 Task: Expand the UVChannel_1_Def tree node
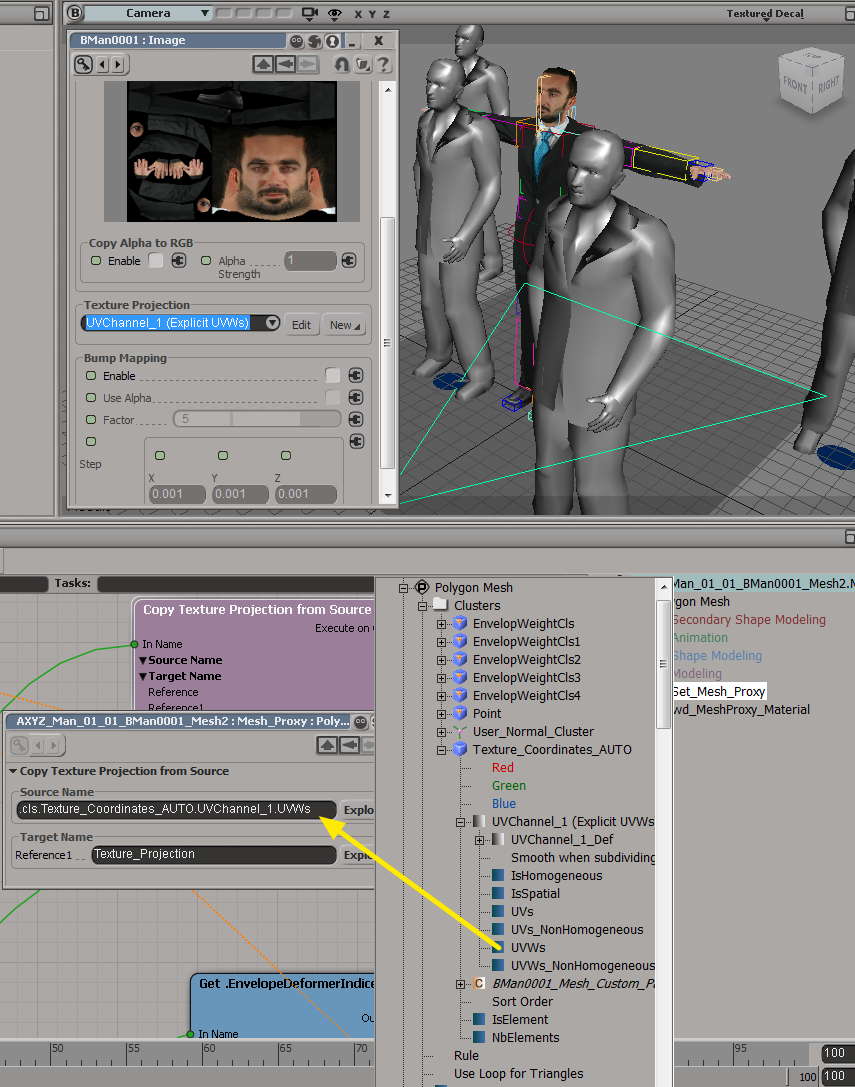coord(479,840)
